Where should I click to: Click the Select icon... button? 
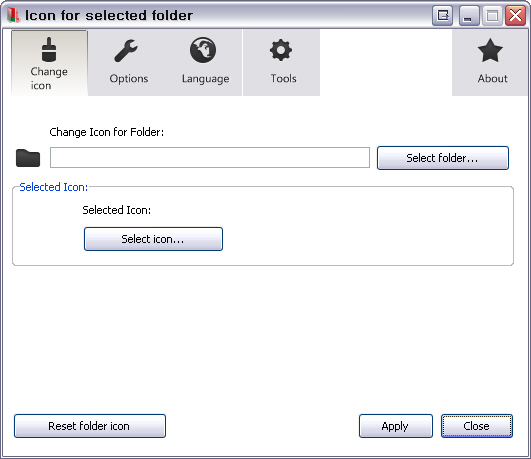[x=153, y=239]
